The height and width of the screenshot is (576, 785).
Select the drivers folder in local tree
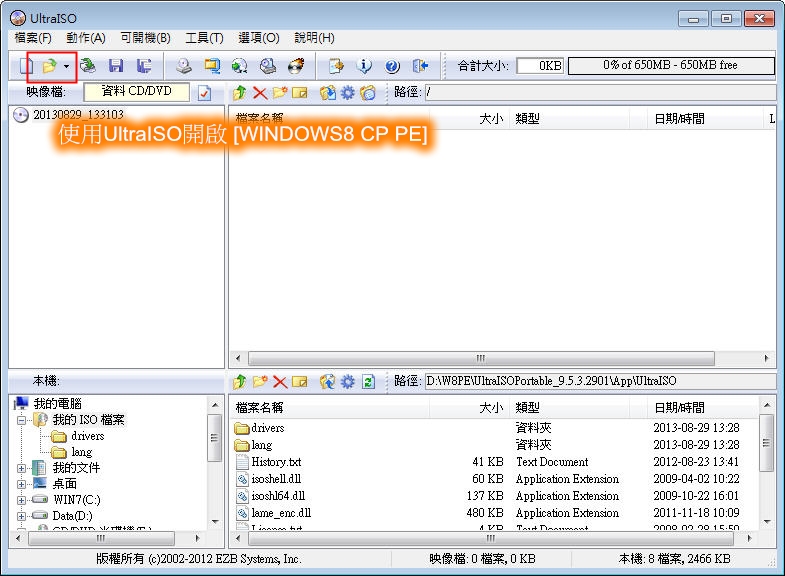point(88,436)
